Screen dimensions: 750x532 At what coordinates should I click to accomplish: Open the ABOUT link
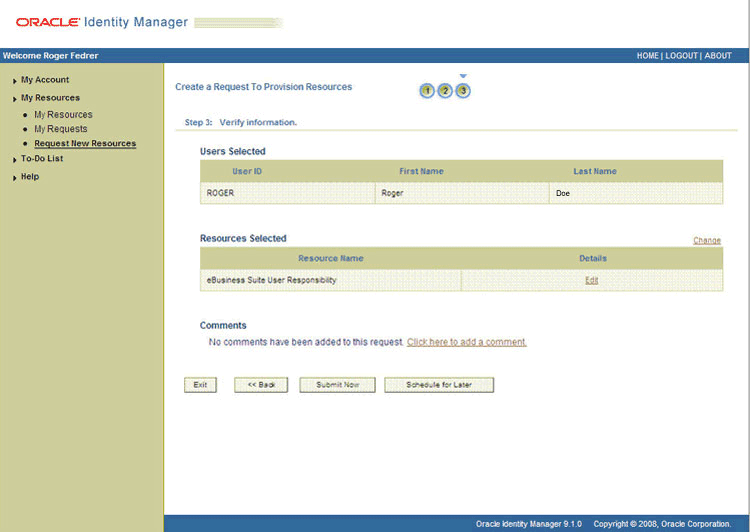pos(718,55)
